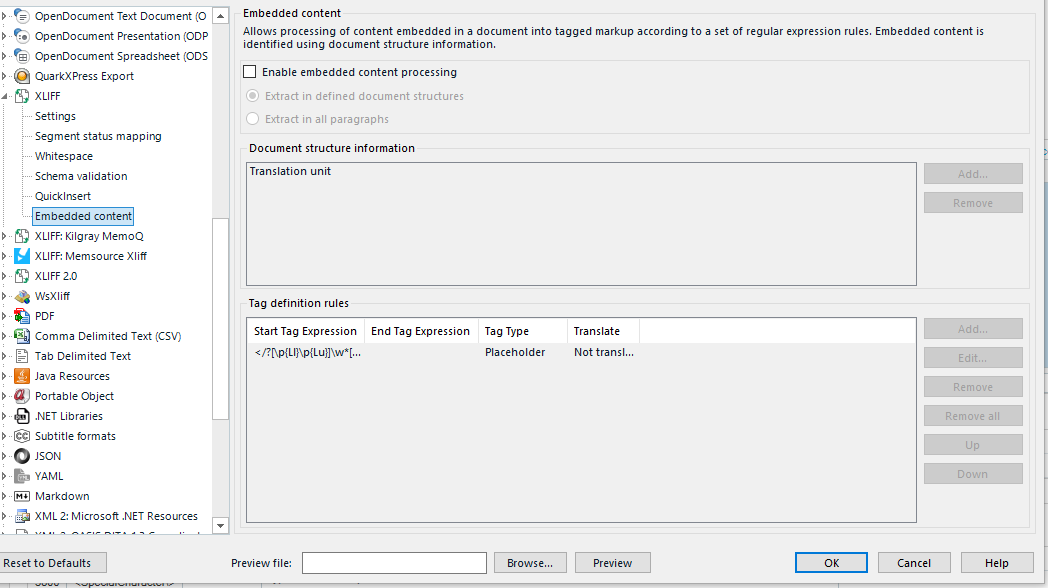Click the QuarkXPress Export icon
The image size is (1048, 588).
click(x=22, y=76)
